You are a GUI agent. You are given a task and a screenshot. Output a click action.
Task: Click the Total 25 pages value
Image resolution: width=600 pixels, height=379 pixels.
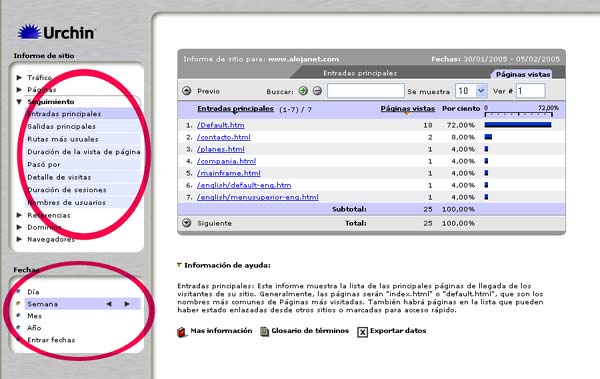(428, 223)
